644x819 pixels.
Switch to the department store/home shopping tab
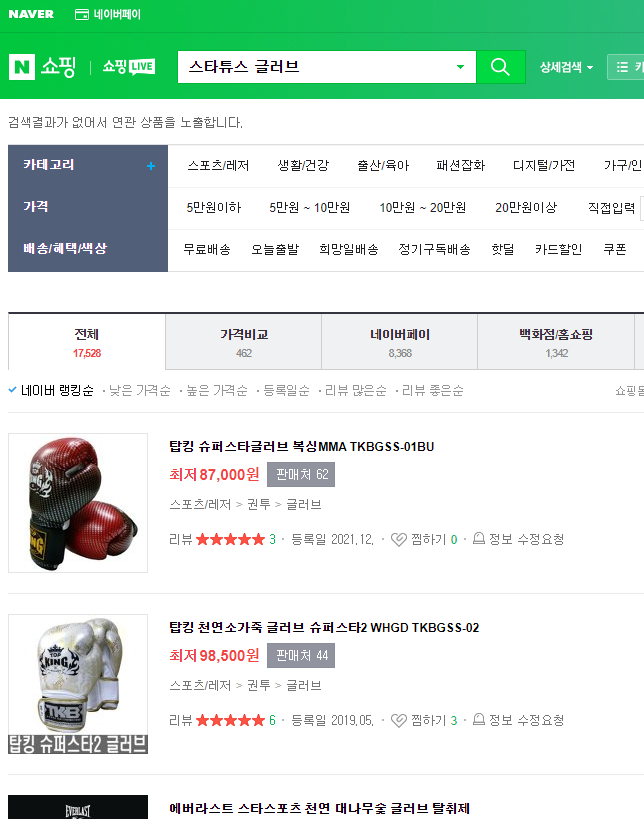click(x=556, y=342)
